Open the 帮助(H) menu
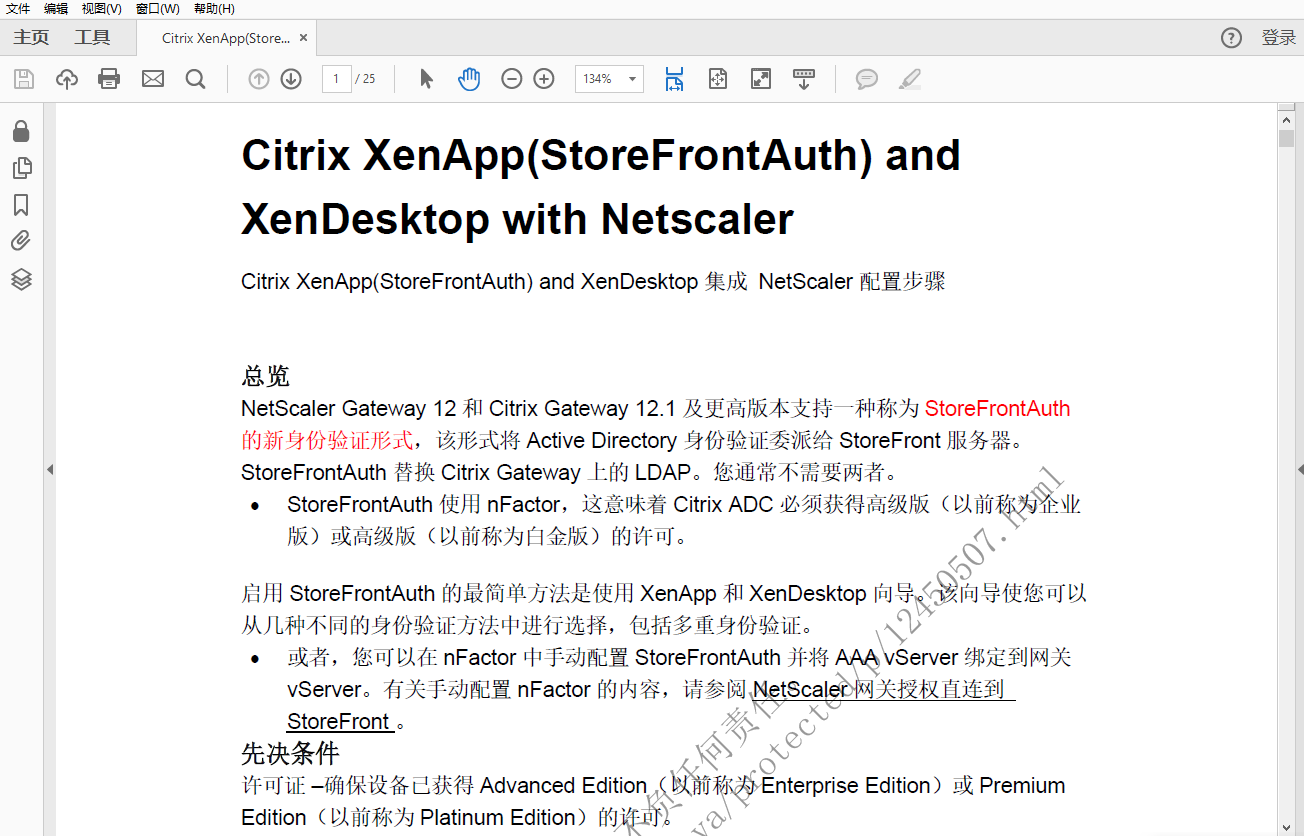This screenshot has width=1304, height=836. pyautogui.click(x=214, y=9)
